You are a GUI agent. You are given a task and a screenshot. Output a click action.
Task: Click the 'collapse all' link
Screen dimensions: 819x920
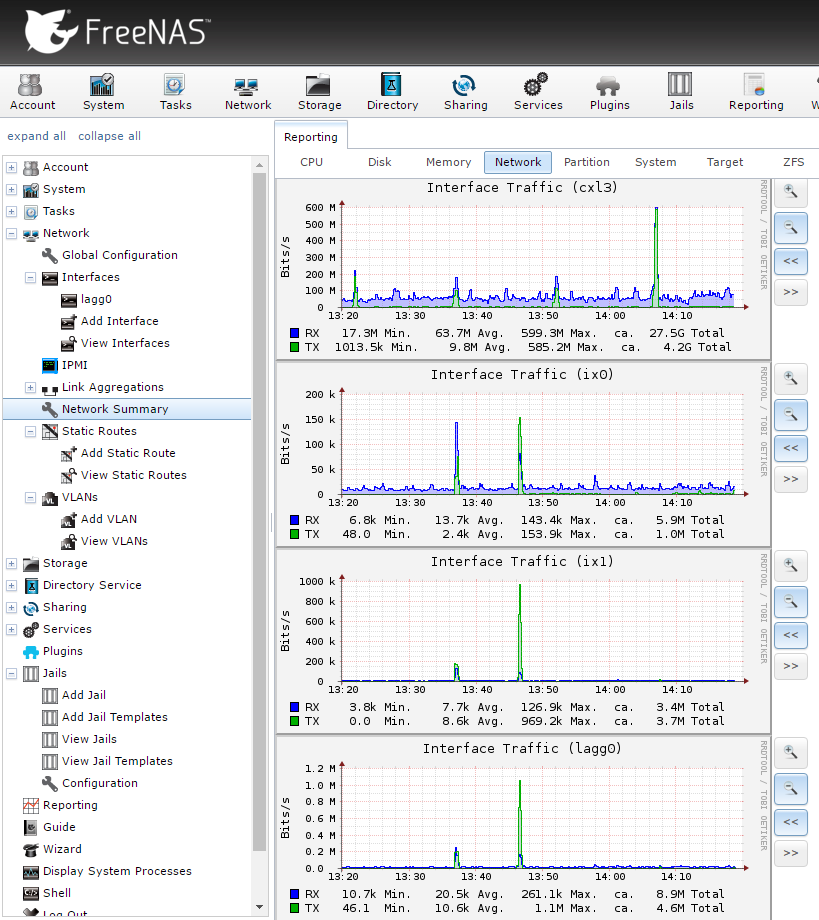109,136
